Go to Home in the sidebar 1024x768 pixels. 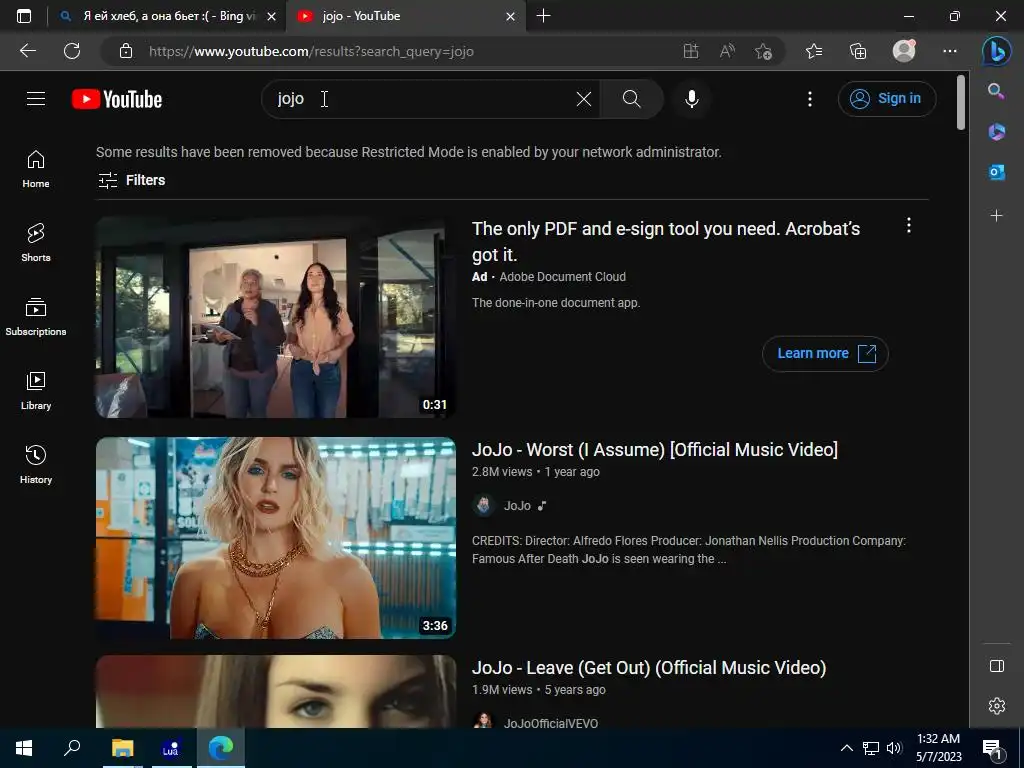point(36,169)
